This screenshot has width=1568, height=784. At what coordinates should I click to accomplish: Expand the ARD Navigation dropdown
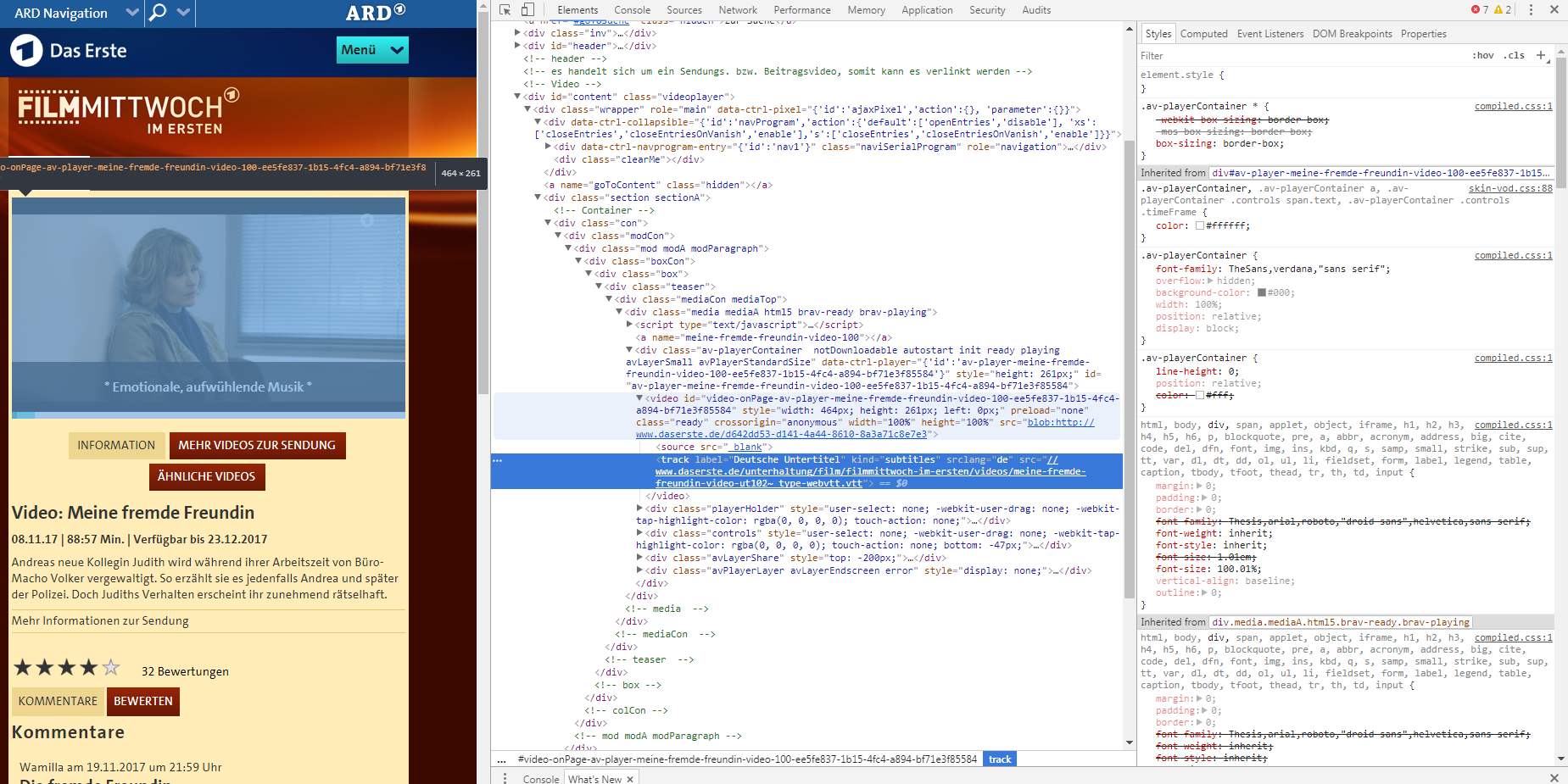coord(131,13)
